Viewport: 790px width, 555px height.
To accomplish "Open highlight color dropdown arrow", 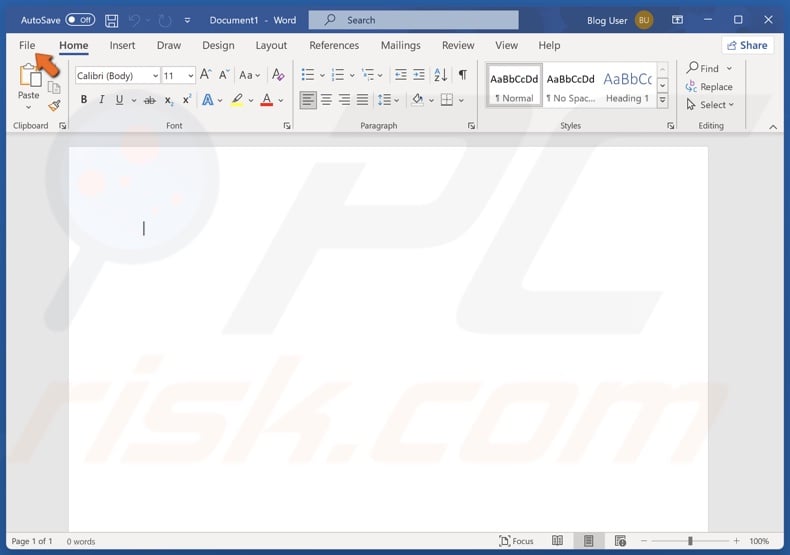I will [250, 100].
